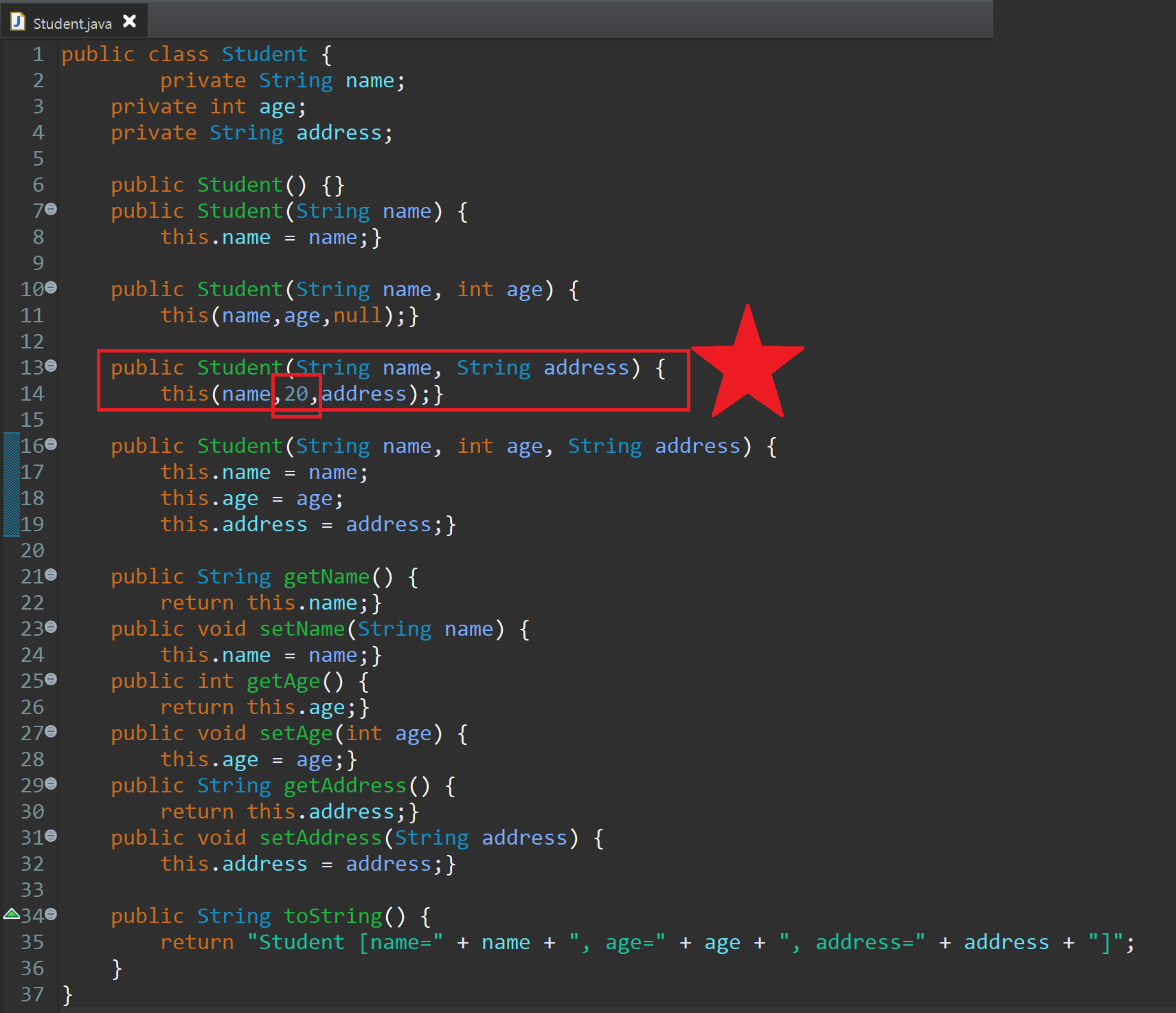Click the closing brace on line 37
Image resolution: width=1176 pixels, height=1013 pixels.
(x=67, y=995)
